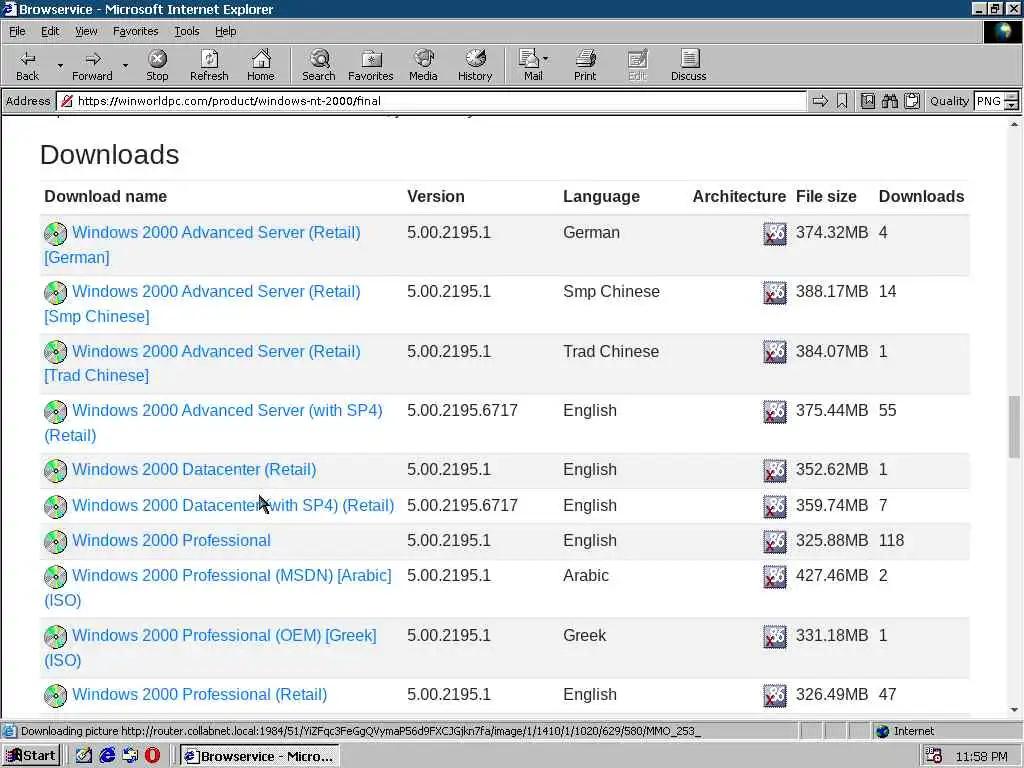Click x86 architecture icon in Greek row

(775, 637)
